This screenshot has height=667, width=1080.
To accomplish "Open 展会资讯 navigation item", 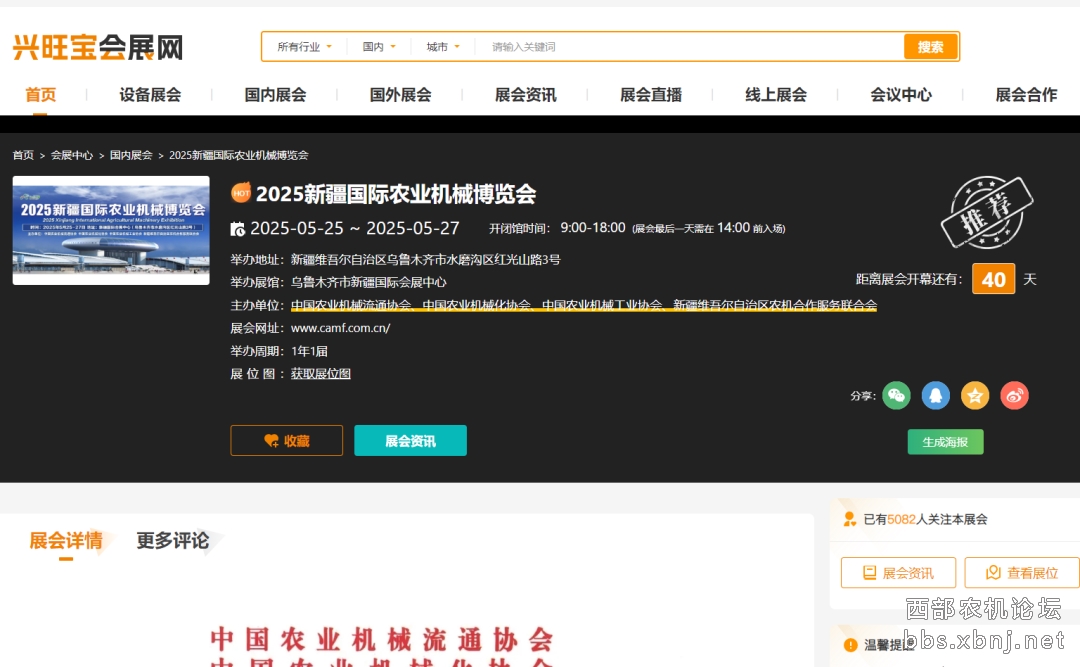I will (x=526, y=95).
